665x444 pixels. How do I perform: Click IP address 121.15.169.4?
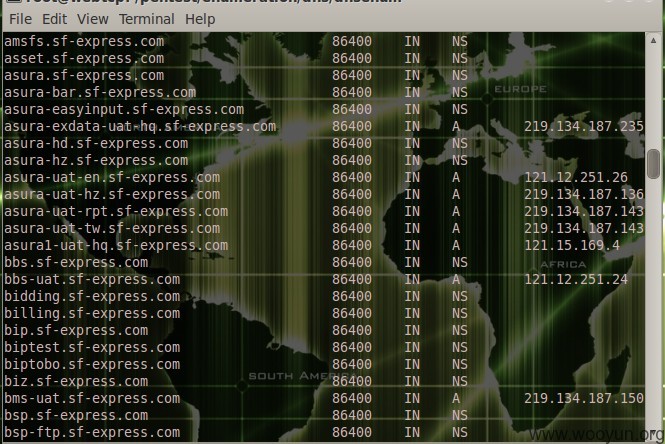(x=572, y=245)
